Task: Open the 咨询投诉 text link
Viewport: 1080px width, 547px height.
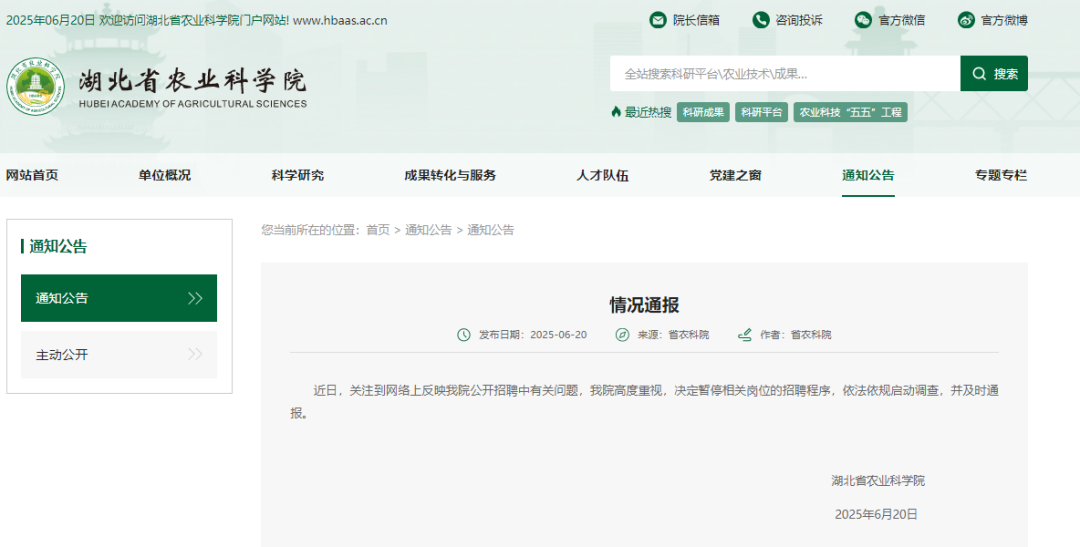Action: click(799, 20)
